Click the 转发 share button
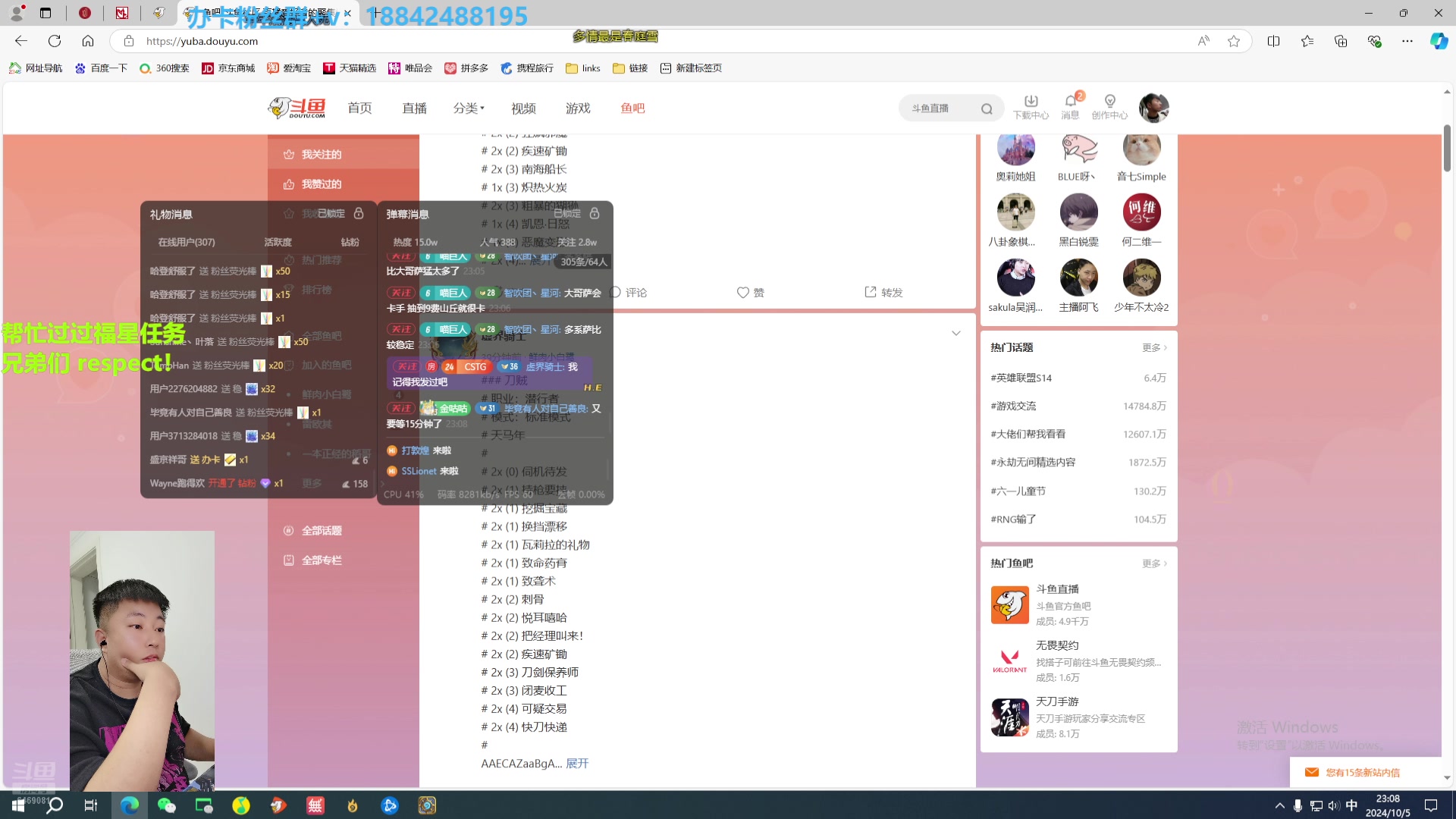The image size is (1456, 819). click(883, 292)
